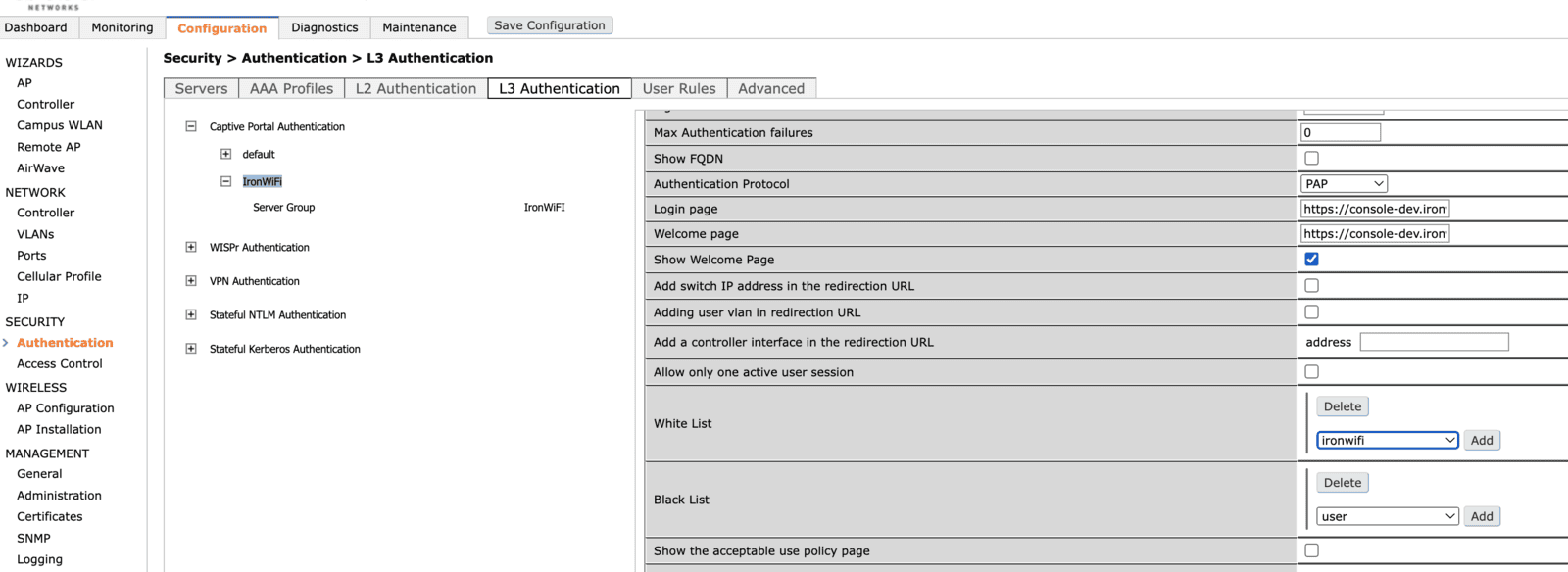This screenshot has width=1568, height=572.
Task: Click Add next to White List dropdown
Action: pos(1482,440)
